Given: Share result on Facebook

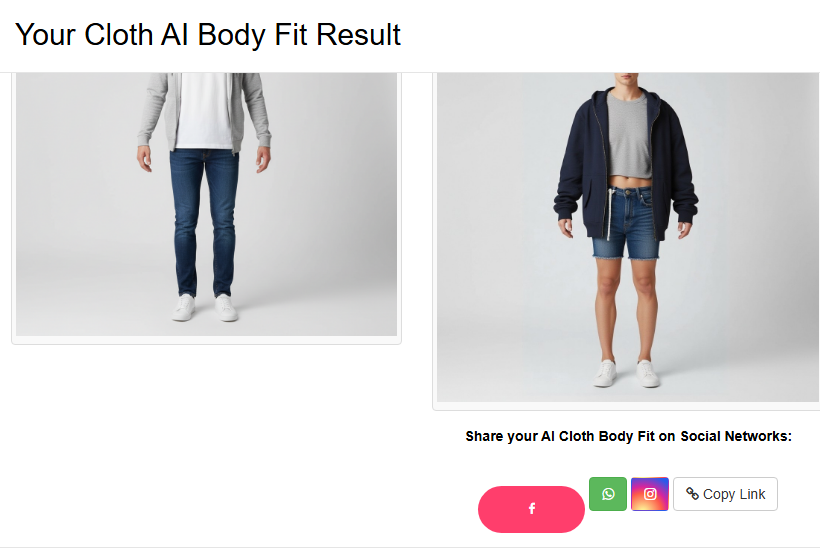Looking at the screenshot, I should click(531, 509).
